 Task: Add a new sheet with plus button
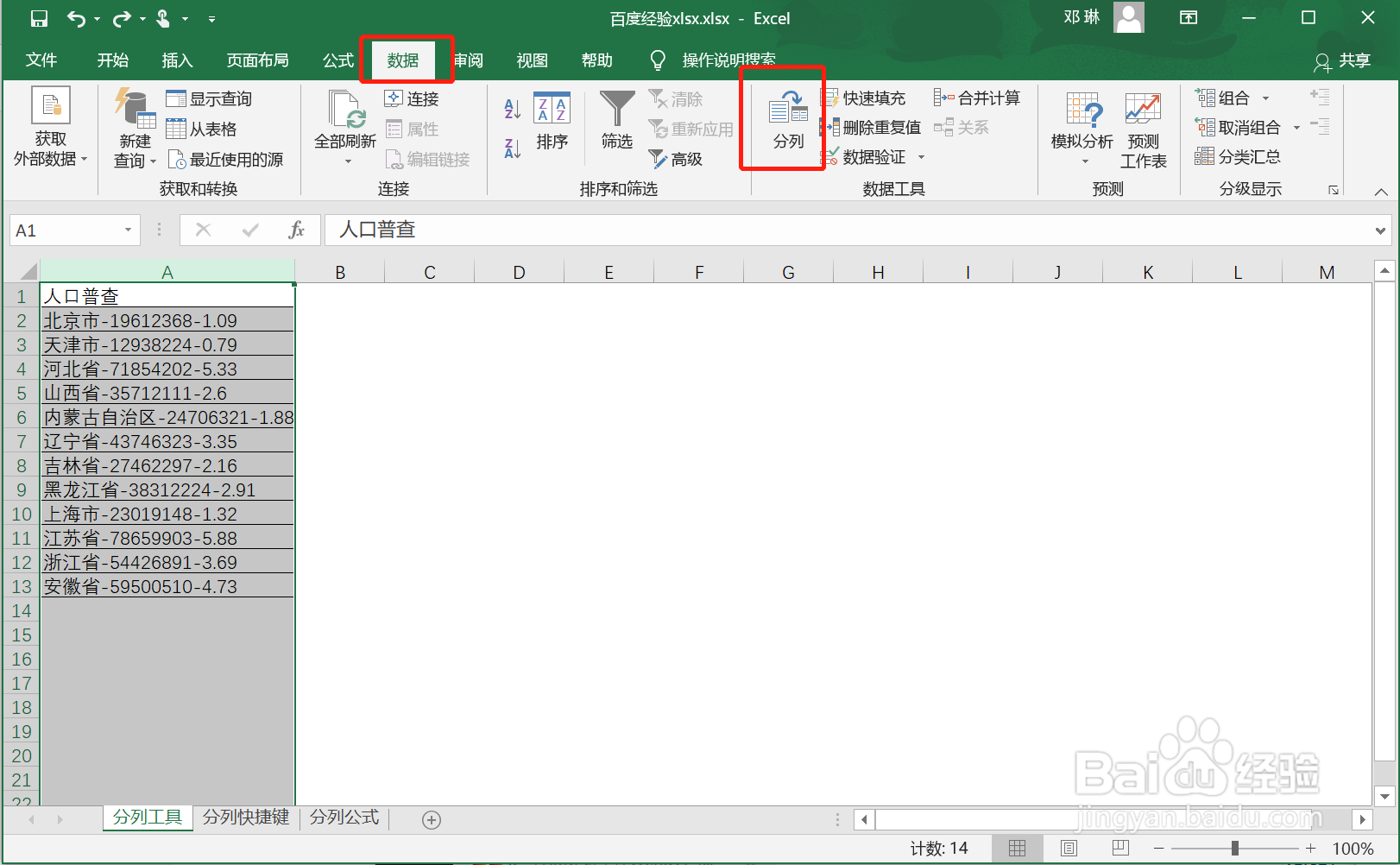tap(432, 819)
